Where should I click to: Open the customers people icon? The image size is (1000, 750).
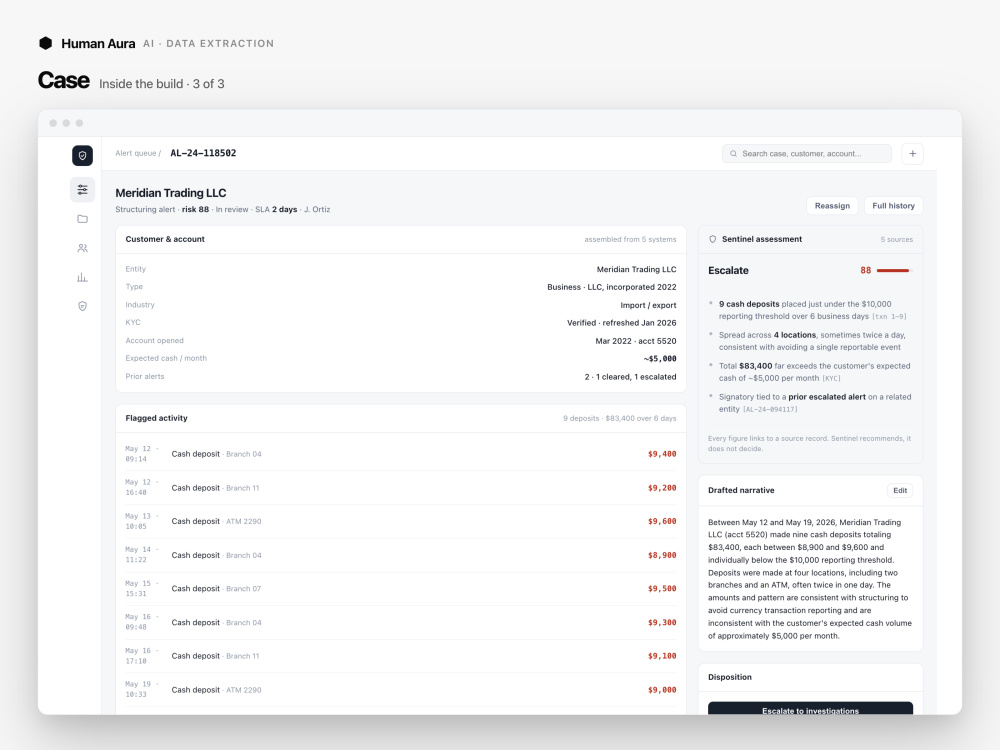click(82, 248)
